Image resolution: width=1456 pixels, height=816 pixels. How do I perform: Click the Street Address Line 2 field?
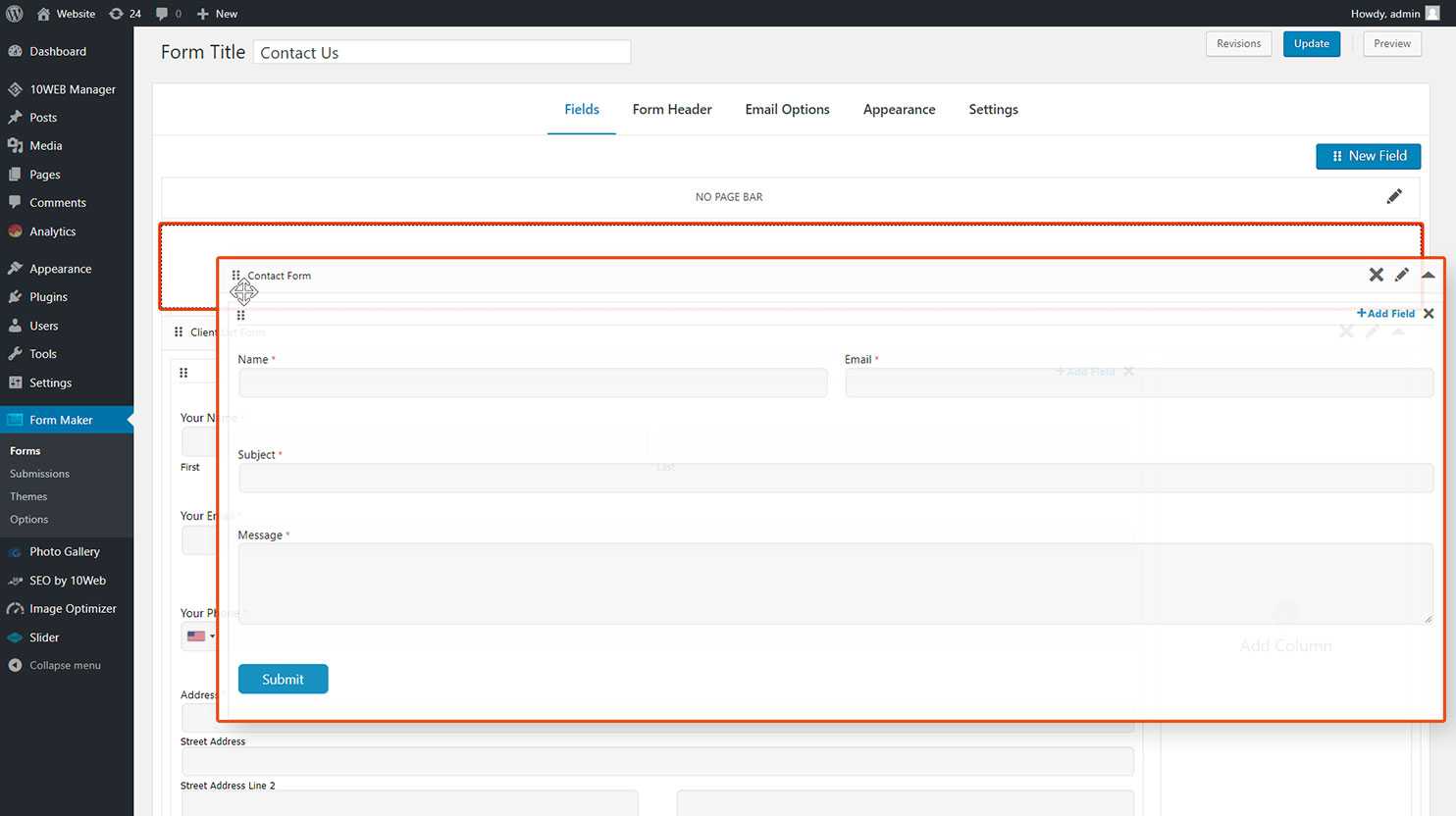coord(657,761)
